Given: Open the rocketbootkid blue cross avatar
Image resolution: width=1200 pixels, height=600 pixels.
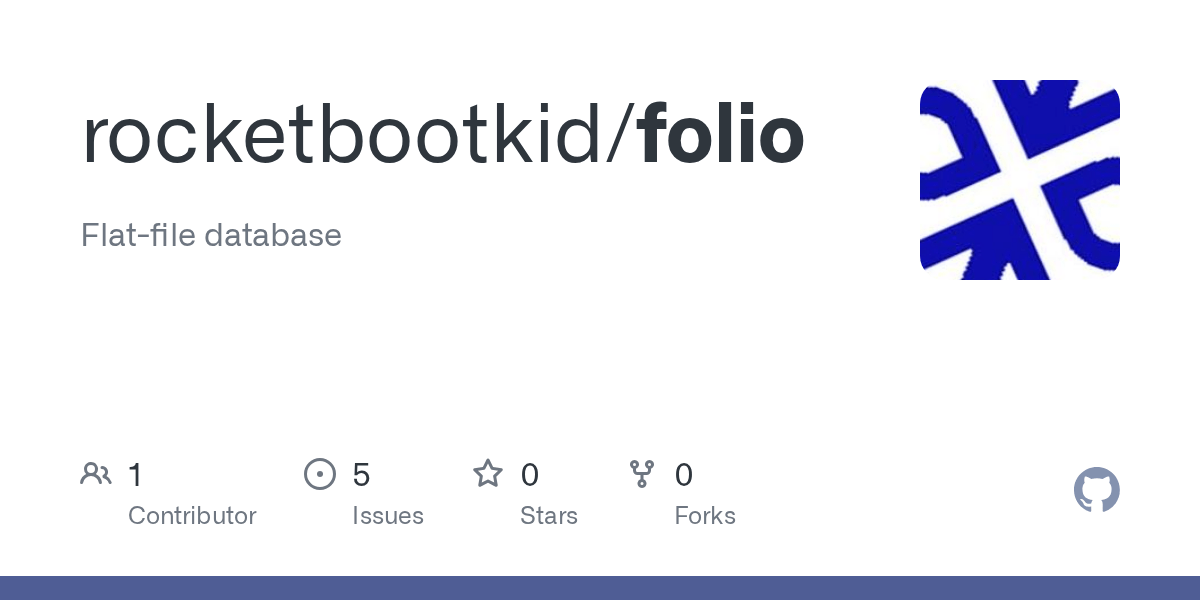Looking at the screenshot, I should coord(1019,180).
